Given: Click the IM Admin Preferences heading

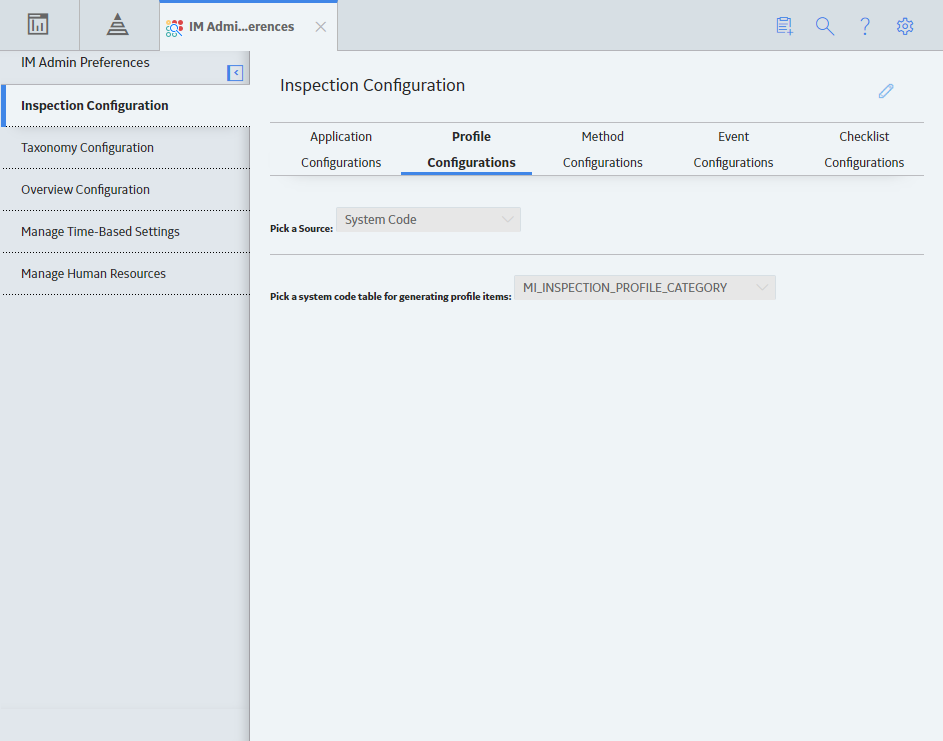Looking at the screenshot, I should click(x=85, y=63).
